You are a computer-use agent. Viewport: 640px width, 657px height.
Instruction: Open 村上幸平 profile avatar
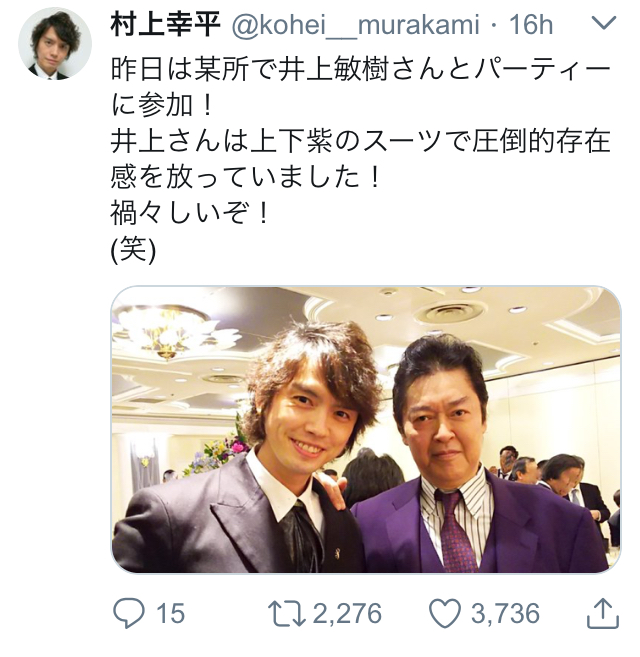[55, 44]
